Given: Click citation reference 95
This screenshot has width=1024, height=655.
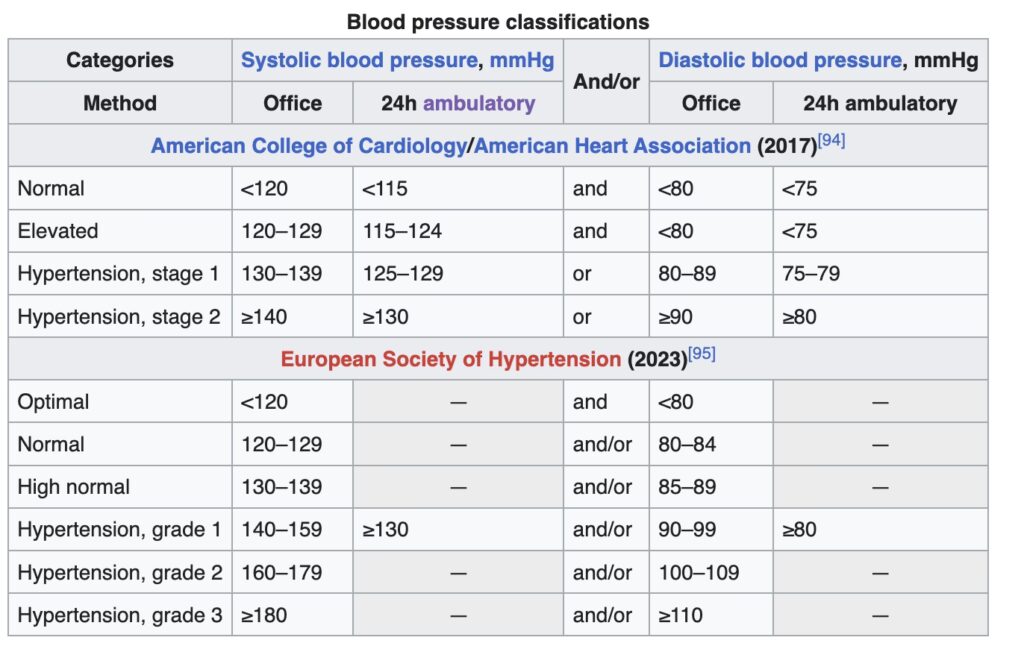Looking at the screenshot, I should pos(701,355).
